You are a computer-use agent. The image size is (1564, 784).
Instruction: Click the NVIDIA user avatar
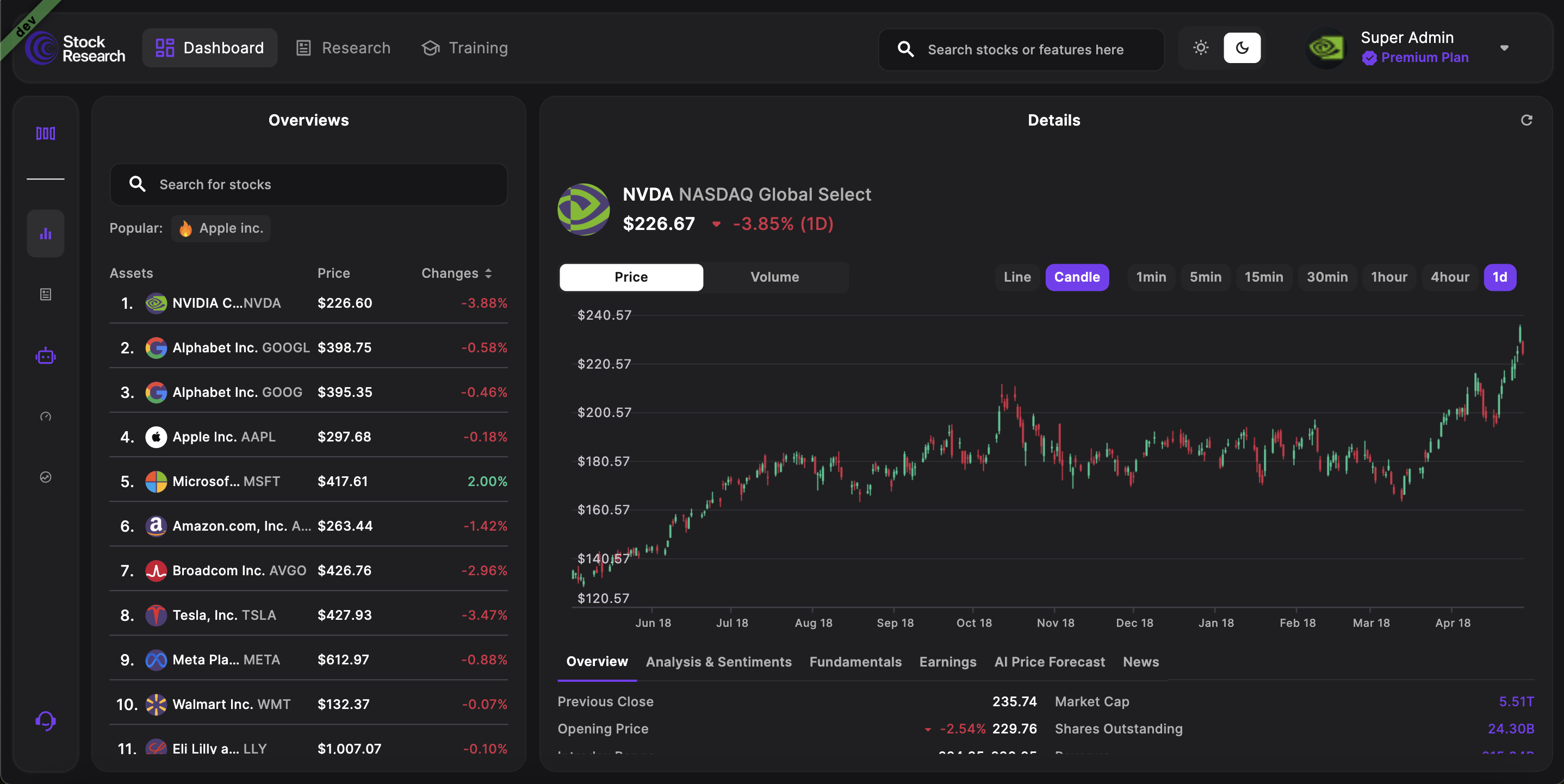click(x=1326, y=48)
